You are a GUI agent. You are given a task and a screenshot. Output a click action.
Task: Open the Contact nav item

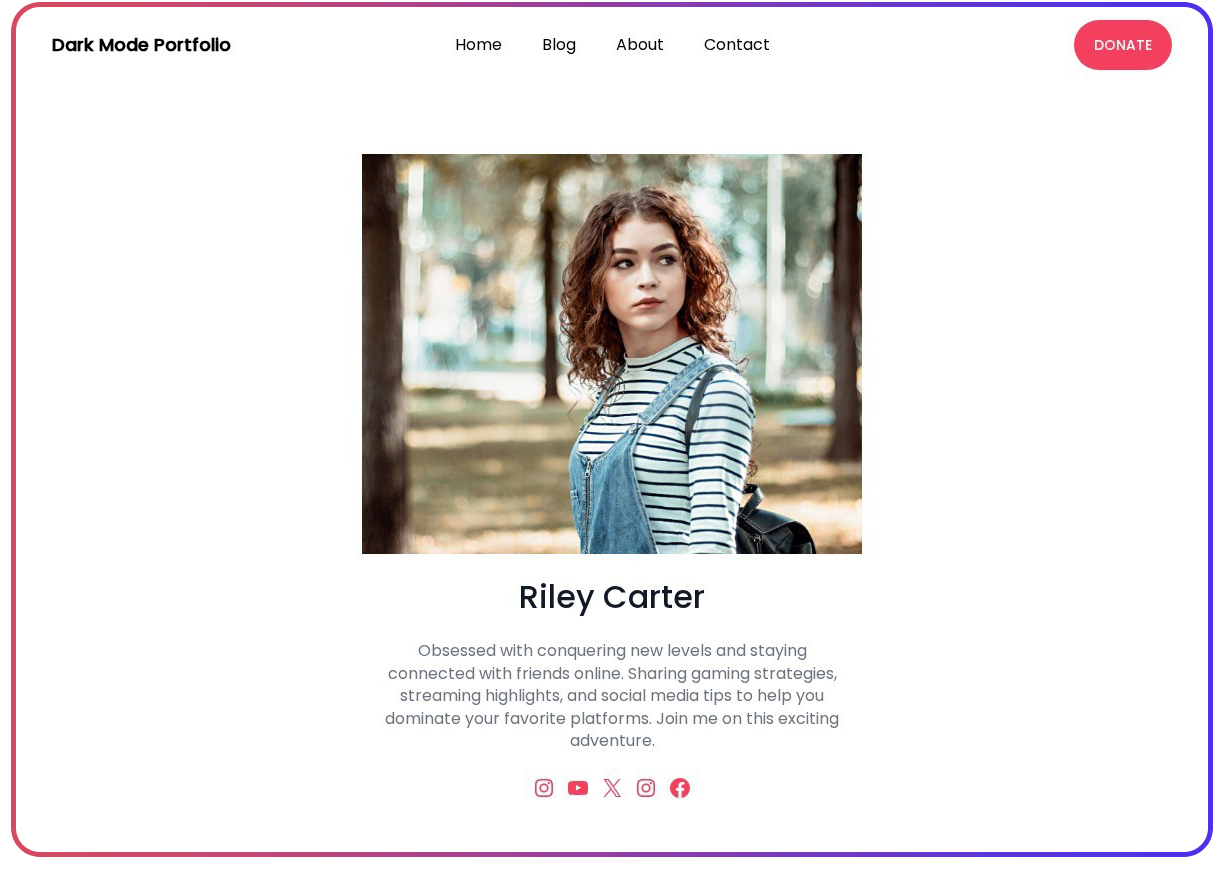(737, 45)
